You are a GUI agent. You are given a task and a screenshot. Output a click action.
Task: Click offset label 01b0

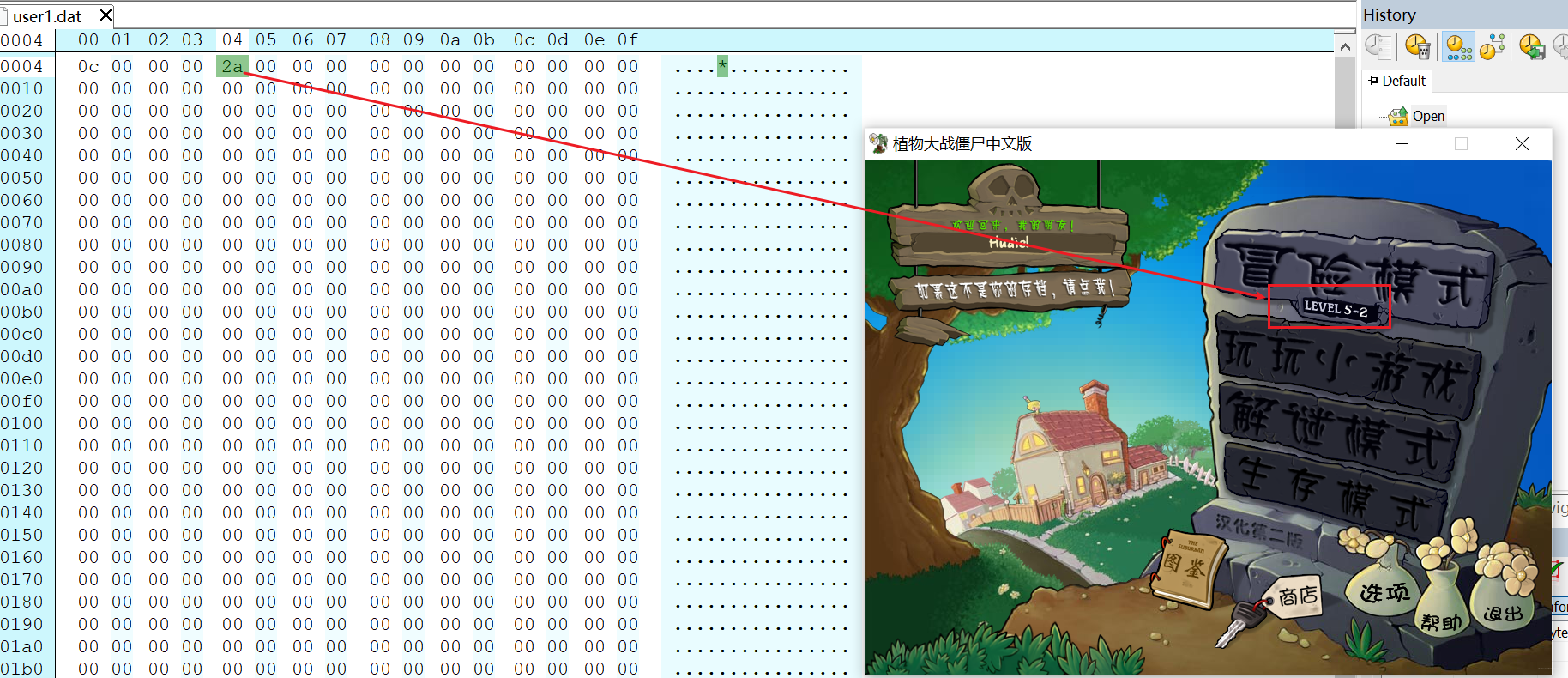coord(21,669)
